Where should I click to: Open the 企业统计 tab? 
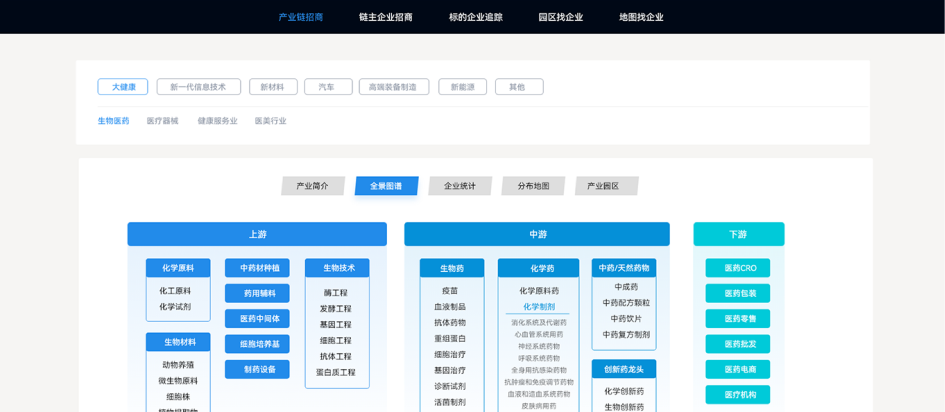point(460,186)
